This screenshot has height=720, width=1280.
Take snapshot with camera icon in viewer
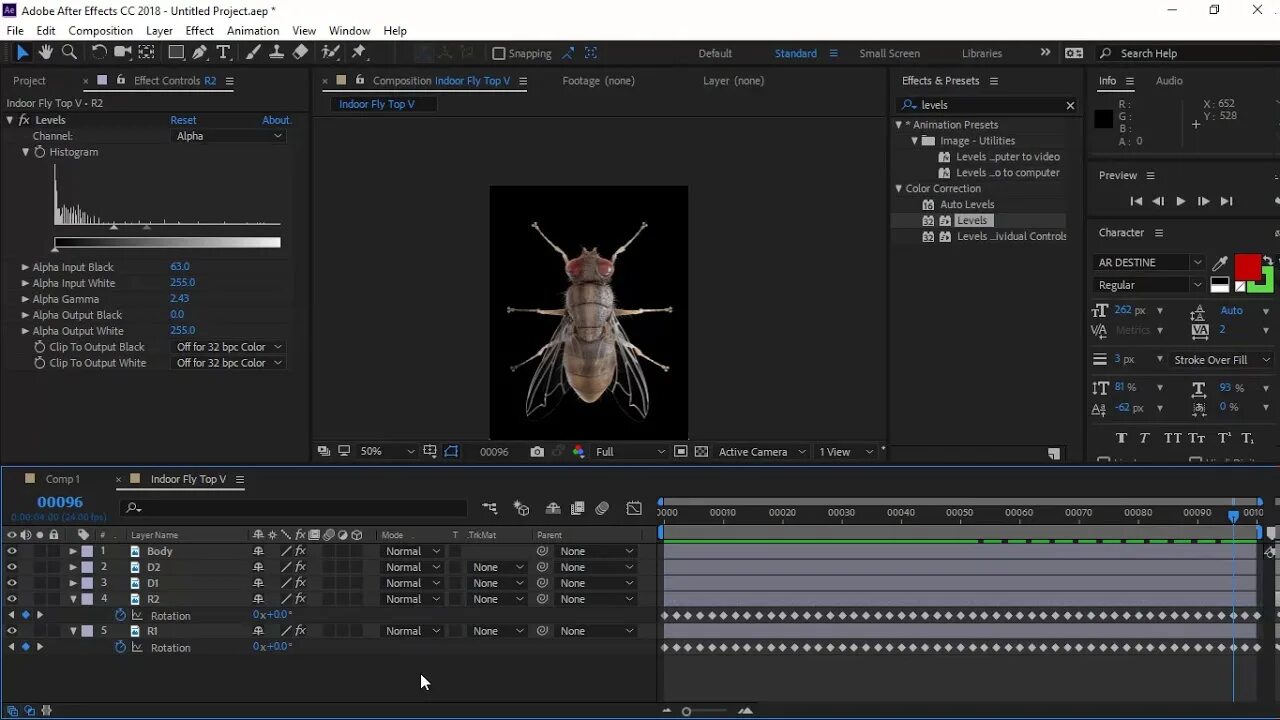[x=537, y=452]
